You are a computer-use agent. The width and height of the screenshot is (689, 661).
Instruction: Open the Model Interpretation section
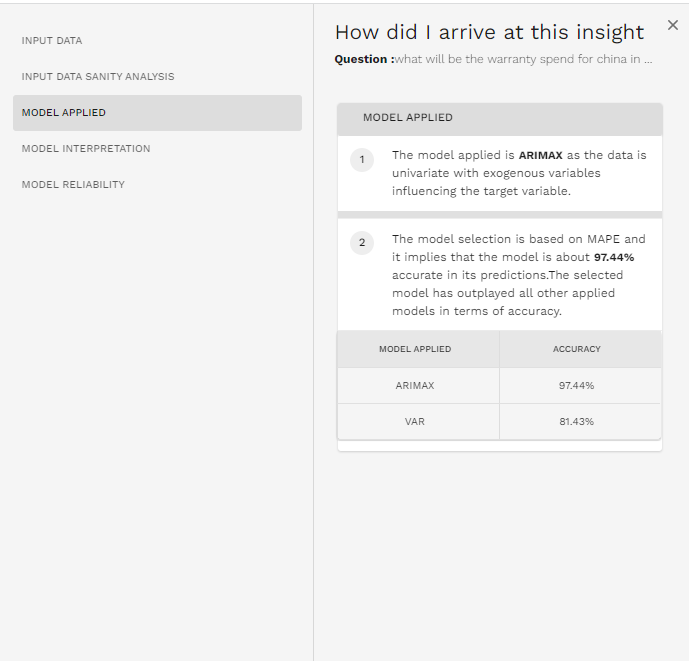(86, 149)
